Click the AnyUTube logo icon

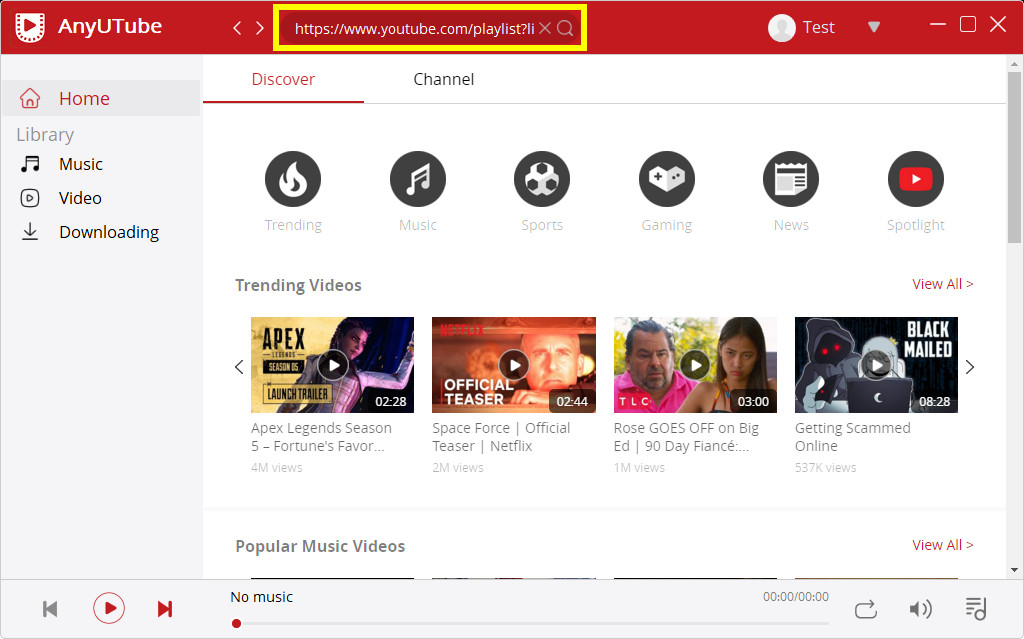tap(30, 27)
